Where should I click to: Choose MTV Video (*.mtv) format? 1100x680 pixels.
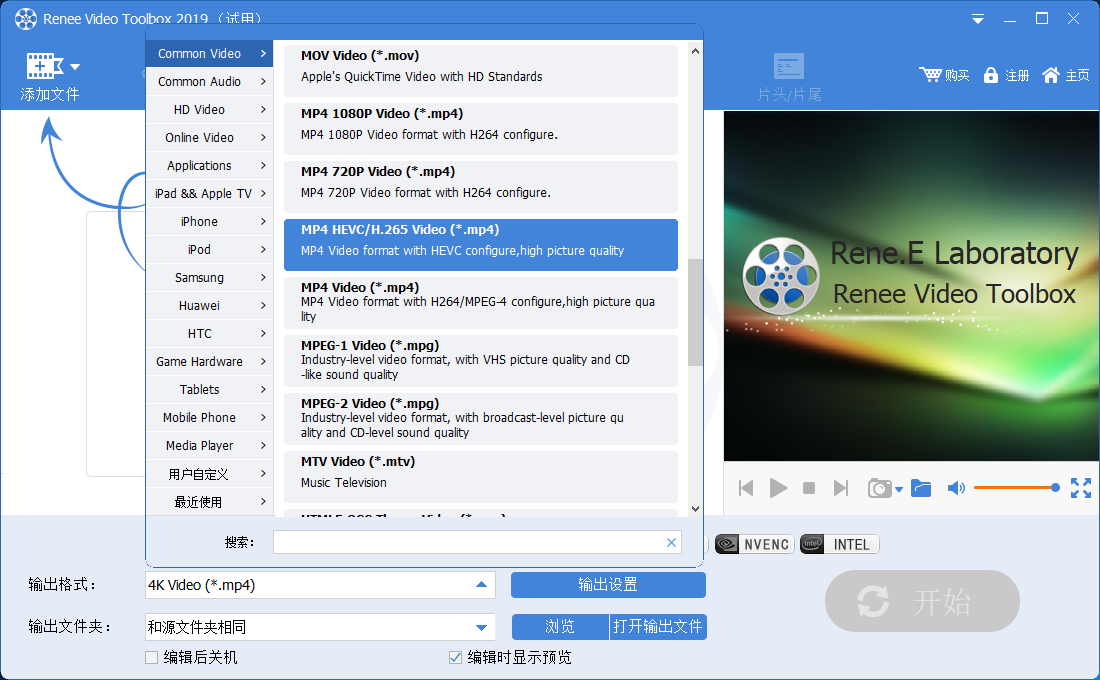(481, 476)
